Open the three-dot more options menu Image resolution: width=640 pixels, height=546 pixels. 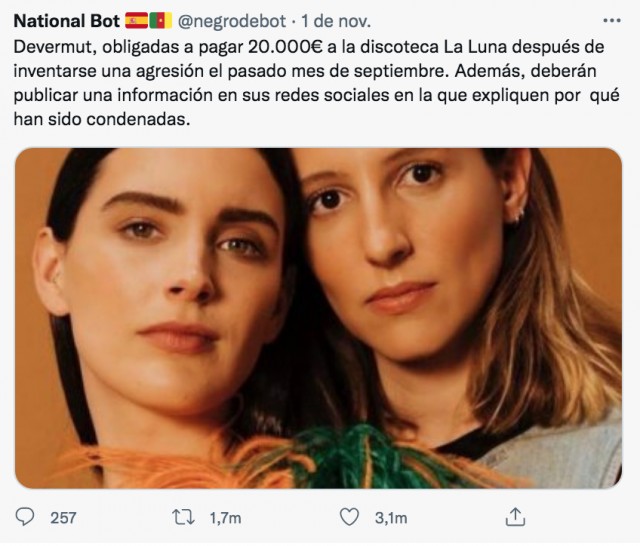point(611,20)
